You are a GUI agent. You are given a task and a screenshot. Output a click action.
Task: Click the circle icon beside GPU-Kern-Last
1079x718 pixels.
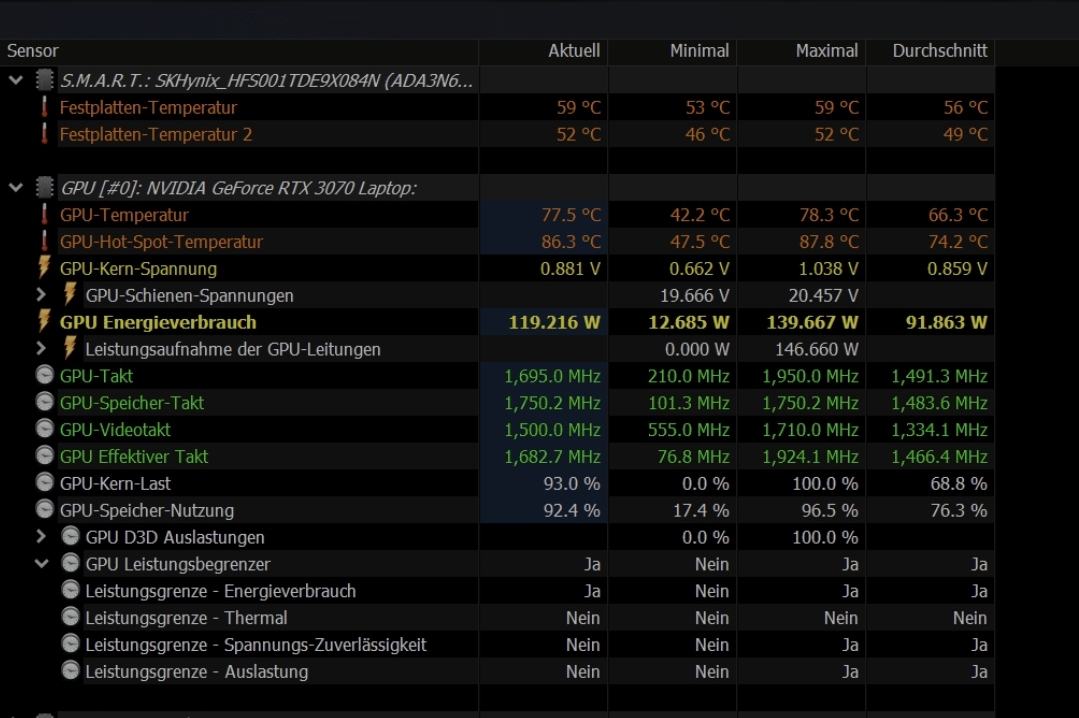[x=44, y=483]
